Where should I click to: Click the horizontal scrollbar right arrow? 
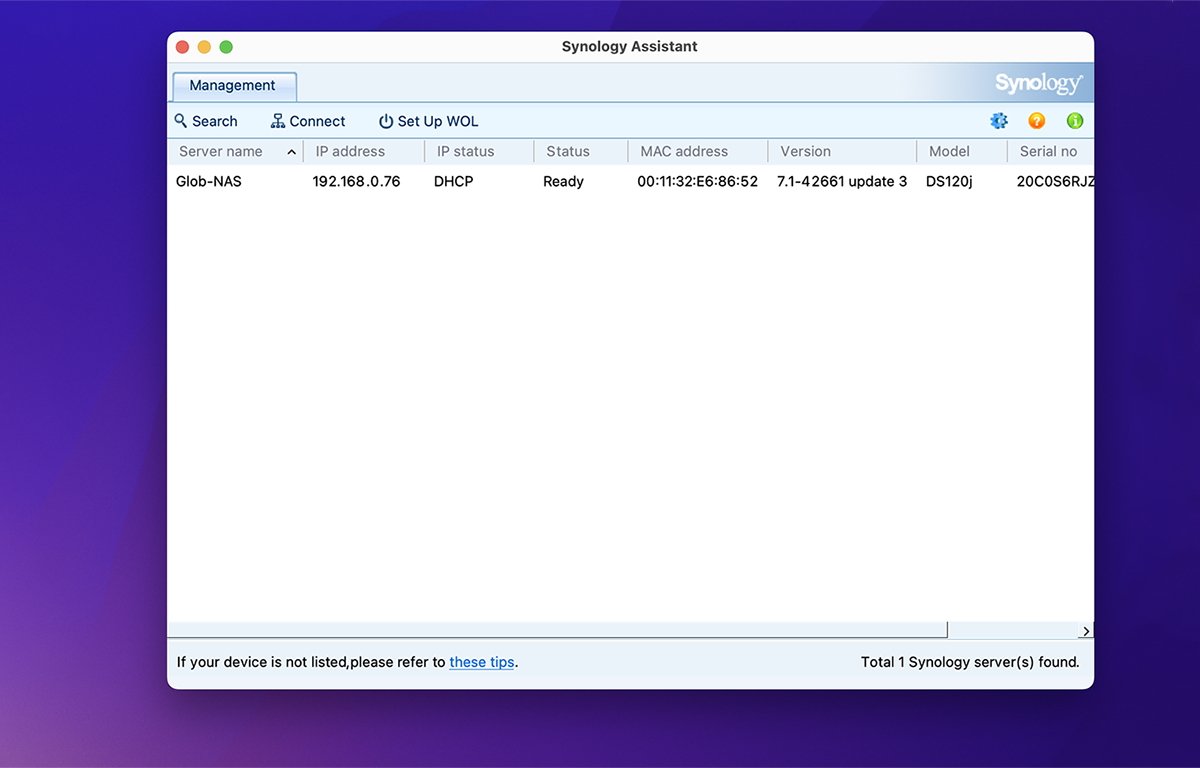click(x=1086, y=631)
